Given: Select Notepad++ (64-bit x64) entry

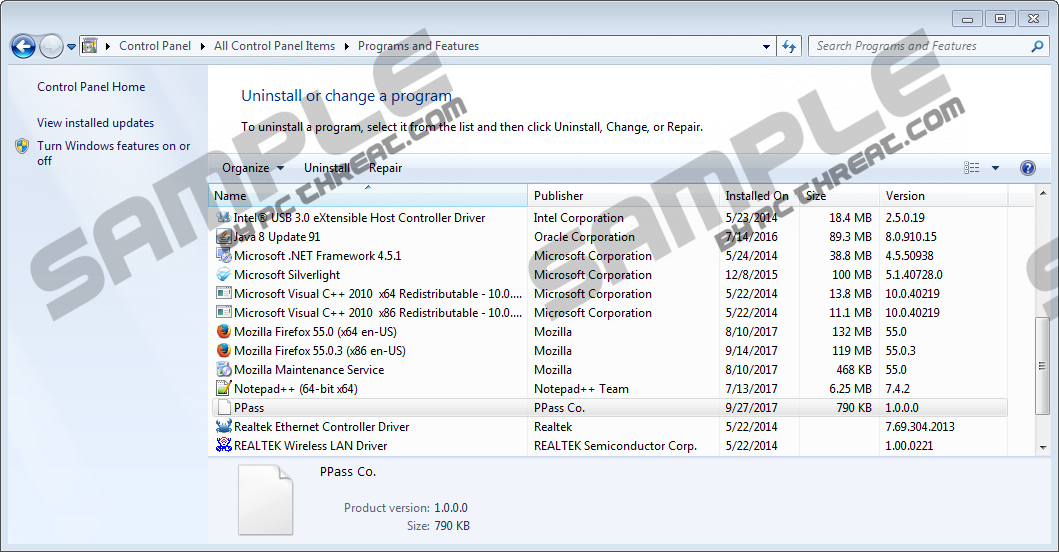Looking at the screenshot, I should pyautogui.click(x=296, y=388).
